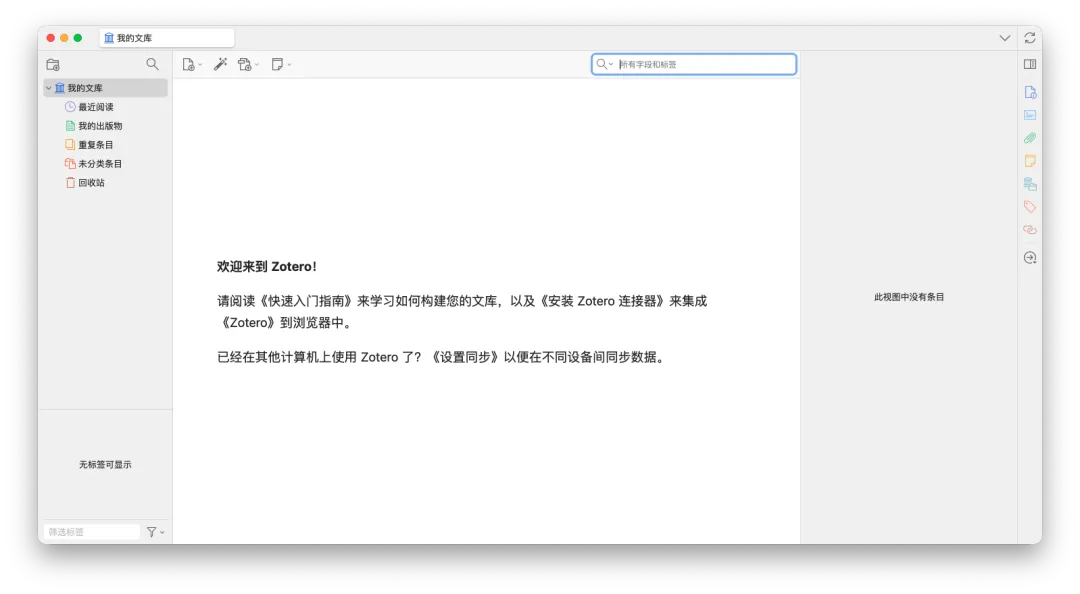Click the Locate arrow circle icon
Image resolution: width=1080 pixels, height=594 pixels.
point(1030,258)
